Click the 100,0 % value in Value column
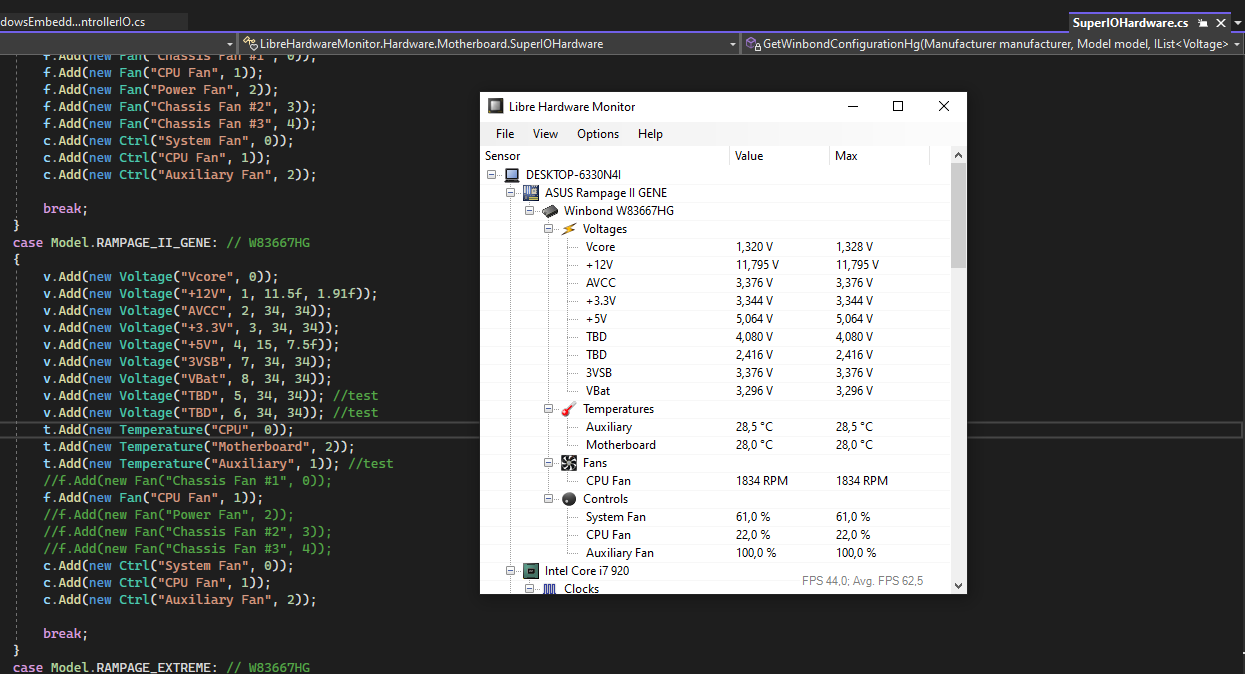Image resolution: width=1245 pixels, height=674 pixels. (x=756, y=553)
